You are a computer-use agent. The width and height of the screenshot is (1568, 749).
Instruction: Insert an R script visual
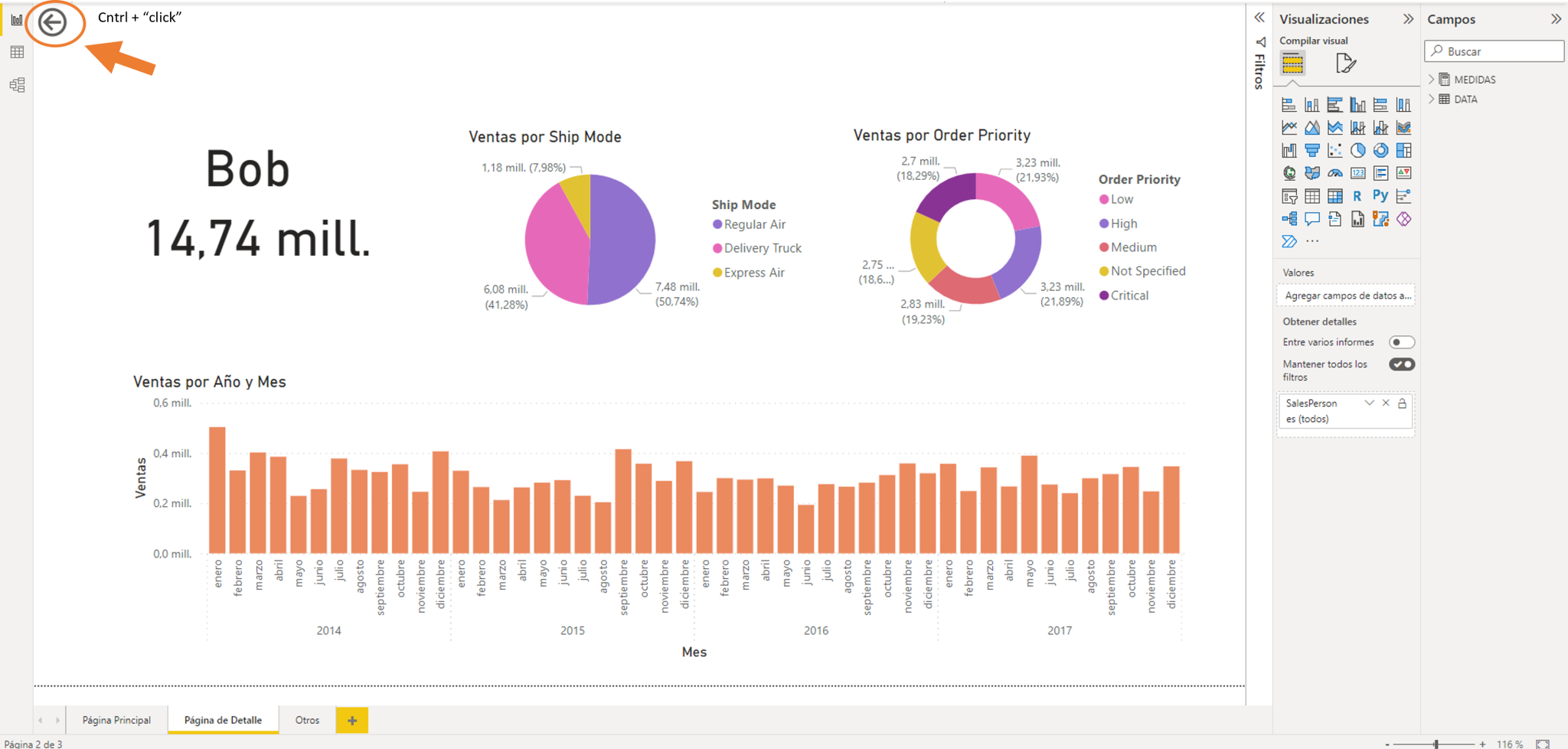(x=1357, y=196)
